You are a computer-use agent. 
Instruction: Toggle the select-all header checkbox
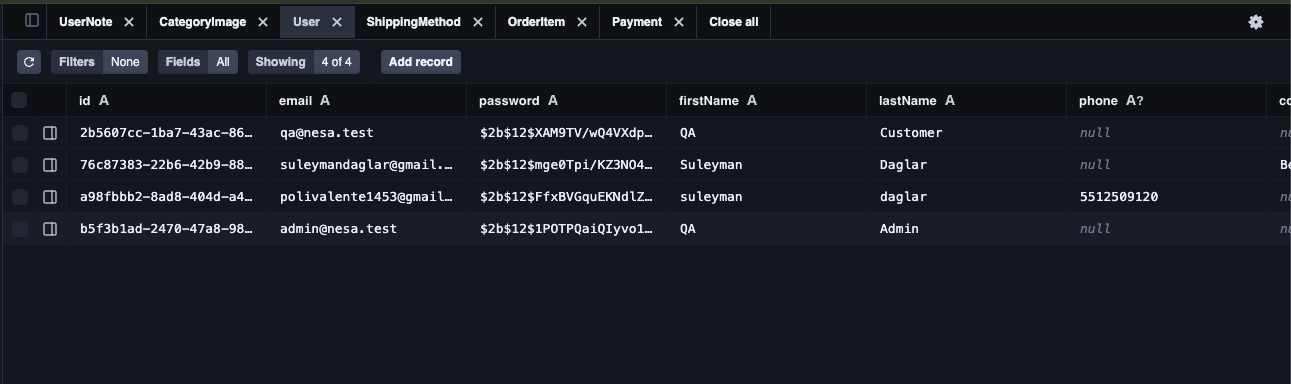19,100
